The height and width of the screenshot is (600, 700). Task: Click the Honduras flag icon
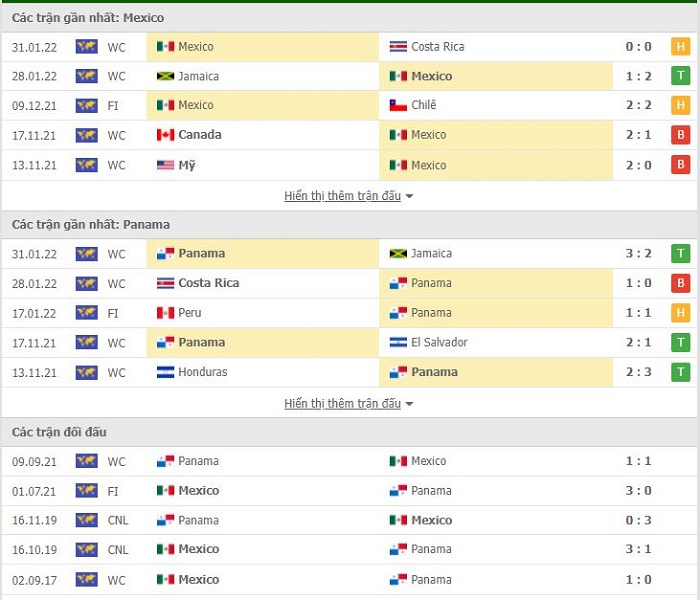tap(165, 372)
